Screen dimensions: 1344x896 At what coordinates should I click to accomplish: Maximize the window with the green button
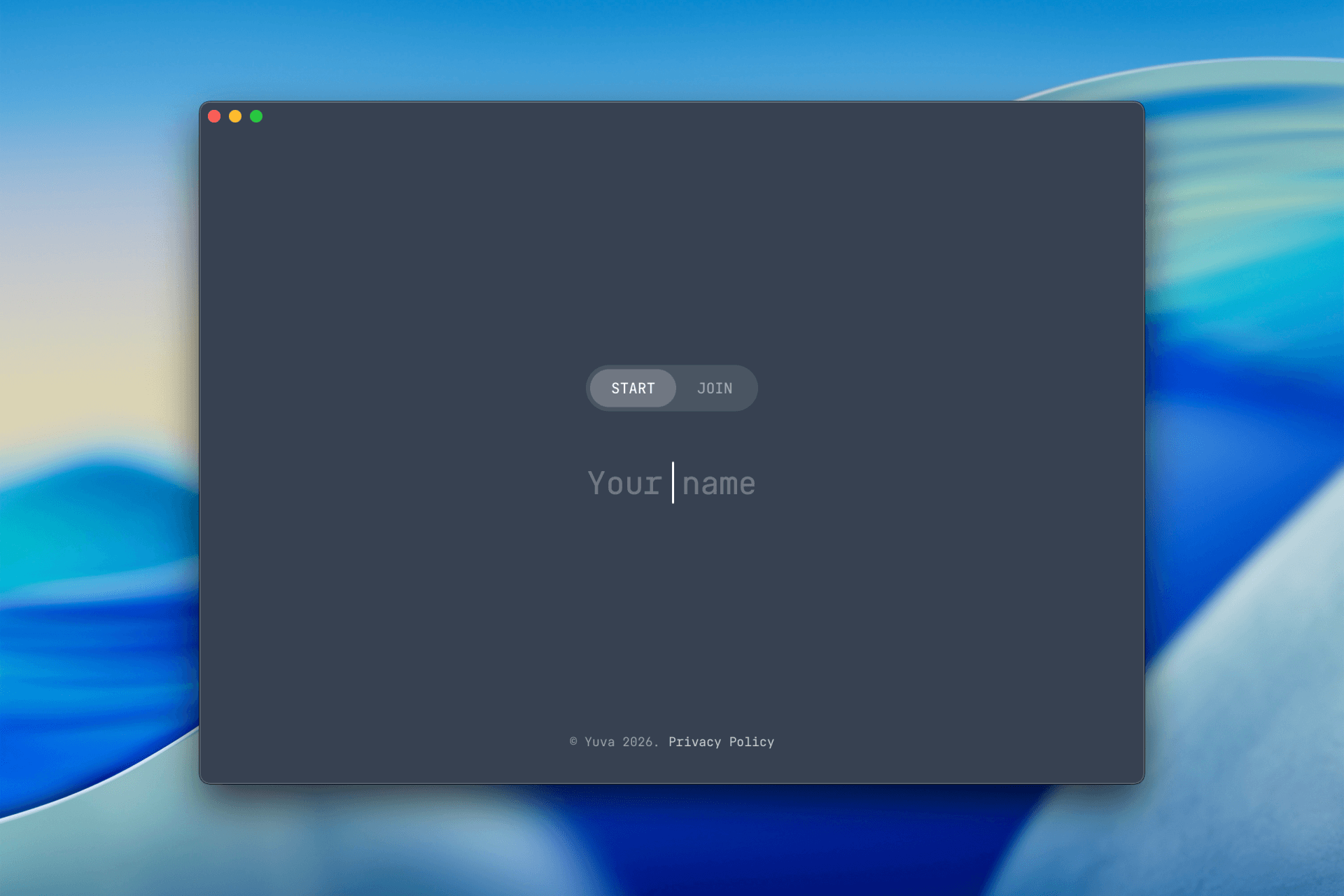(256, 116)
